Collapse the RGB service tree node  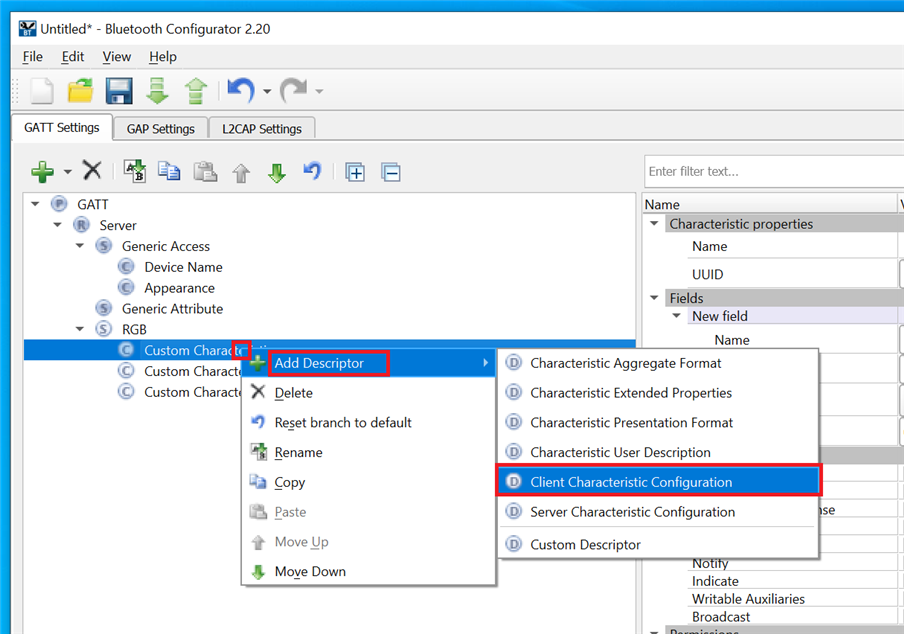(x=80, y=329)
